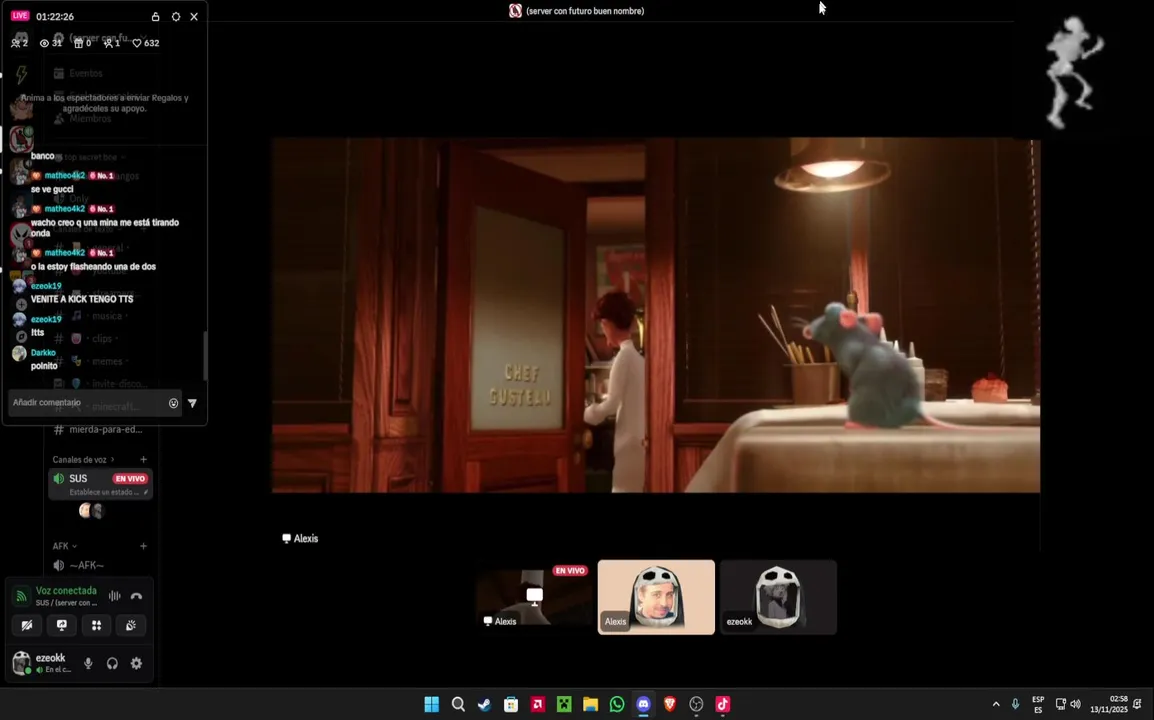Open the connection signal icon details
Image resolution: width=1154 pixels, height=720 pixels.
point(21,596)
